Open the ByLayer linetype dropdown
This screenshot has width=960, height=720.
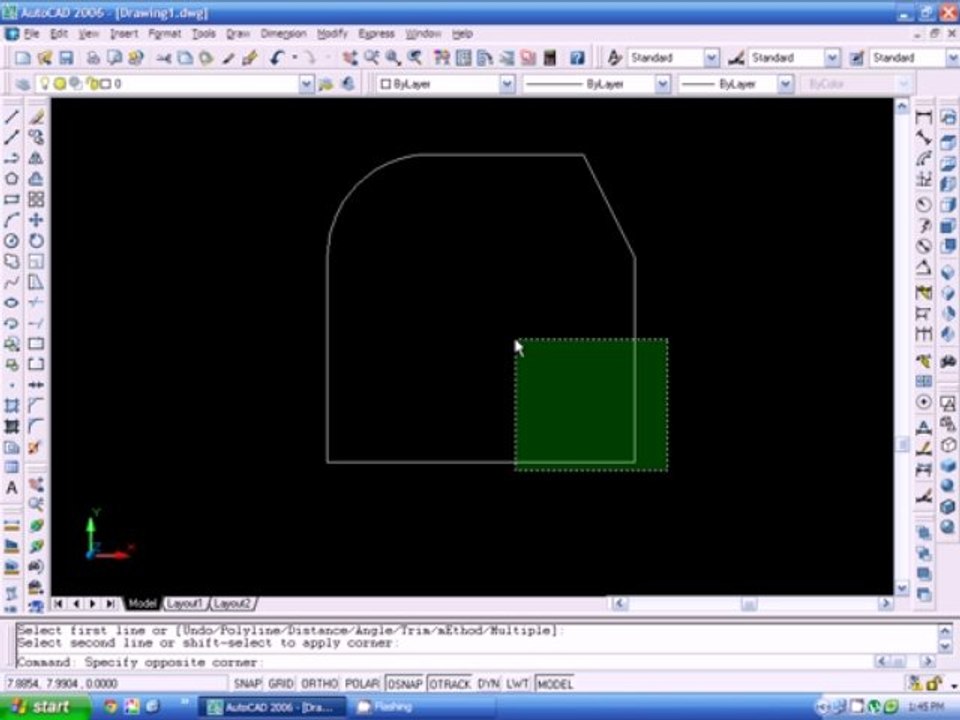pyautogui.click(x=662, y=84)
